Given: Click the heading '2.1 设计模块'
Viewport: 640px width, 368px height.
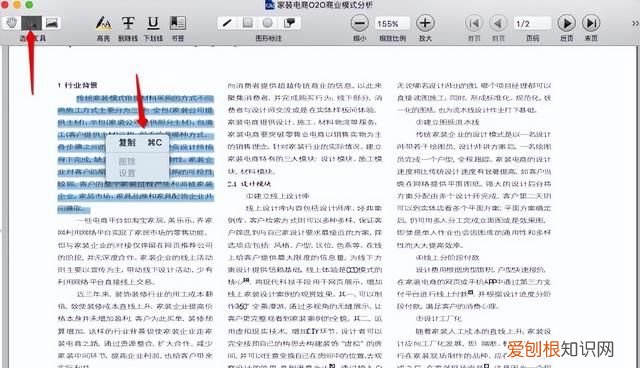Looking at the screenshot, I should [249, 184].
